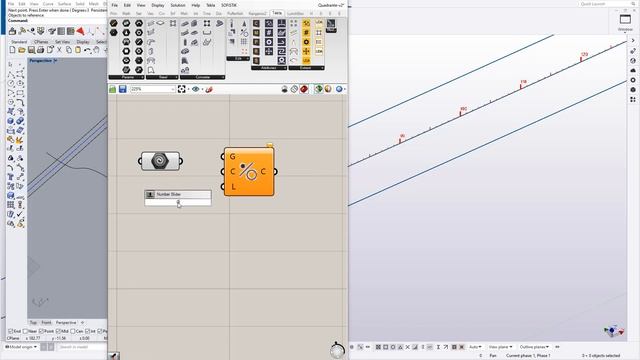Pick yellow UDA icon in Extend panel

306,61
